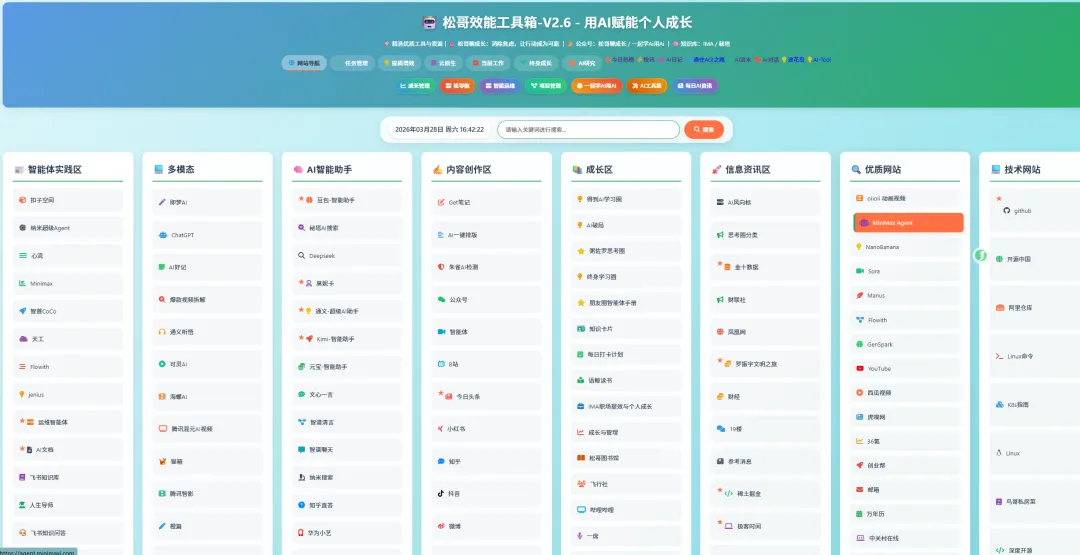Switch to the 任务管理 tab

point(351,63)
